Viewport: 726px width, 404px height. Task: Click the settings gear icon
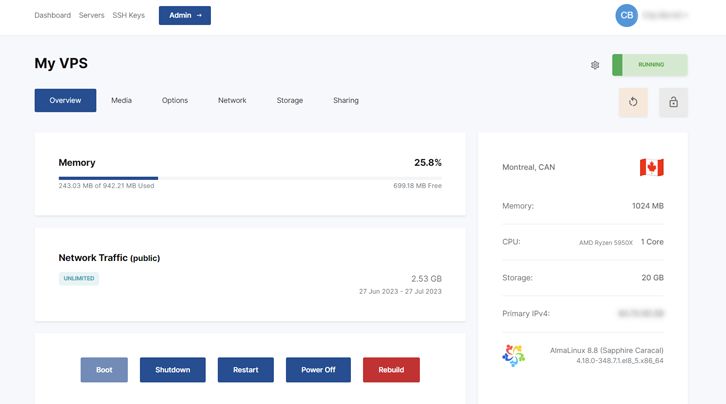[595, 65]
